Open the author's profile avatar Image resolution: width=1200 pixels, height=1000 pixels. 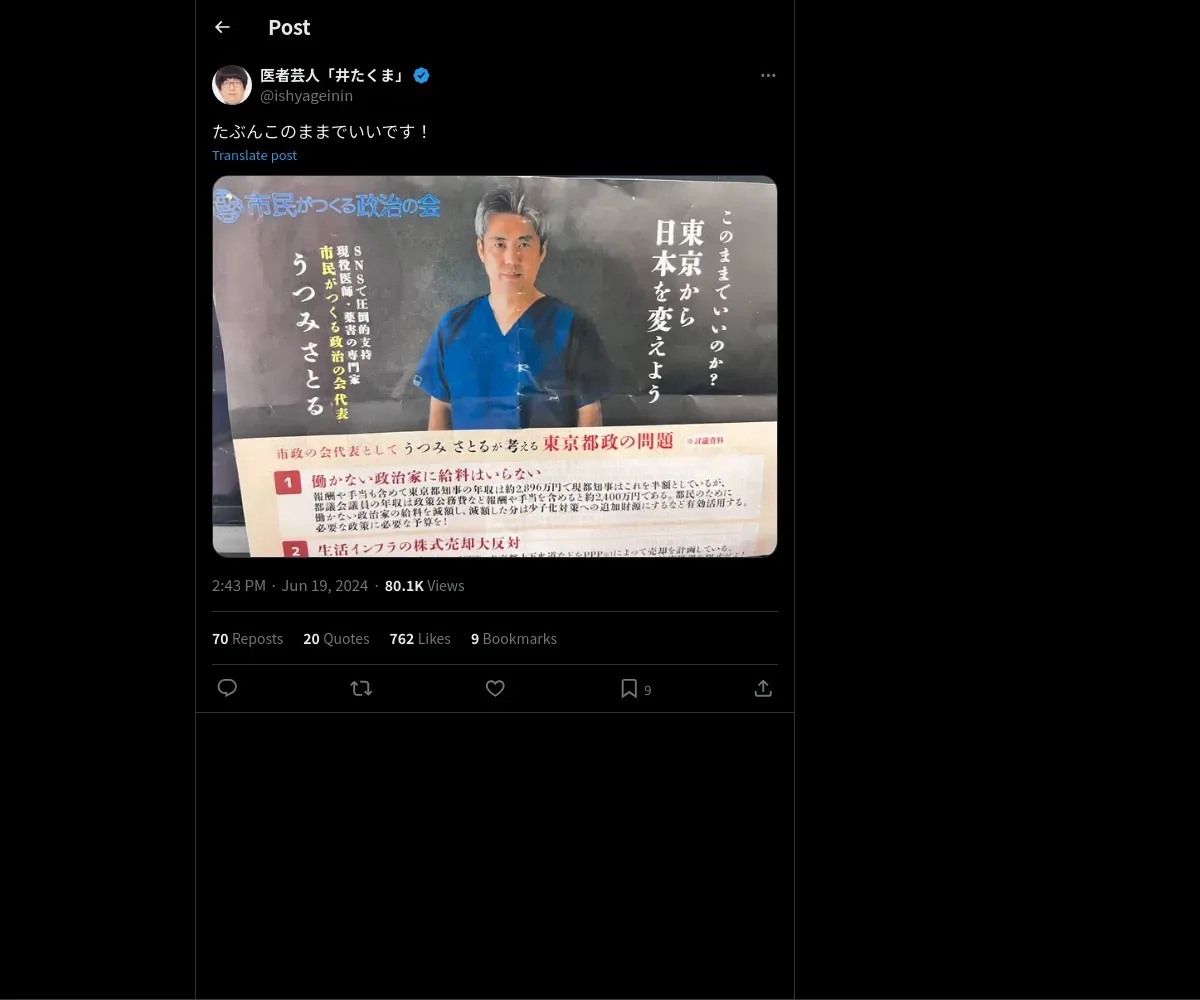tap(232, 85)
